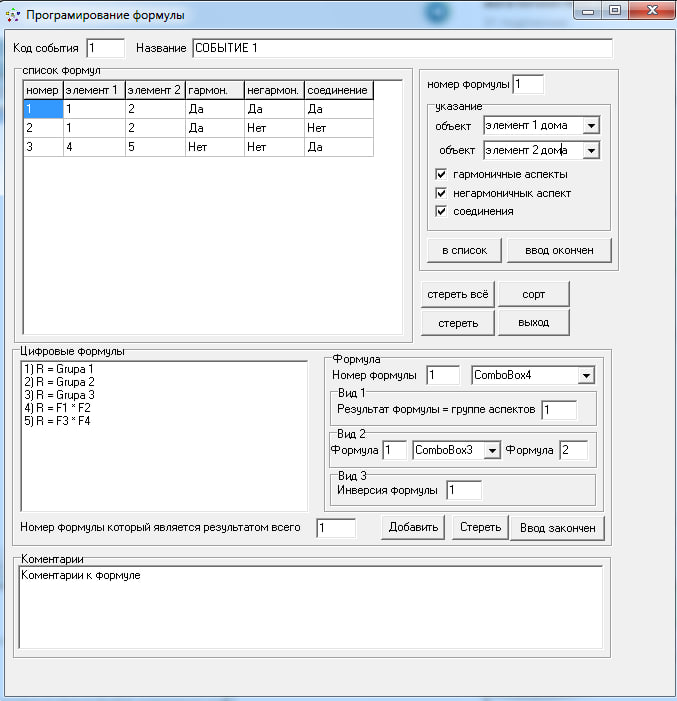Toggle the 'гармоничные аспекты' checkbox
The image size is (677, 701).
[x=442, y=174]
